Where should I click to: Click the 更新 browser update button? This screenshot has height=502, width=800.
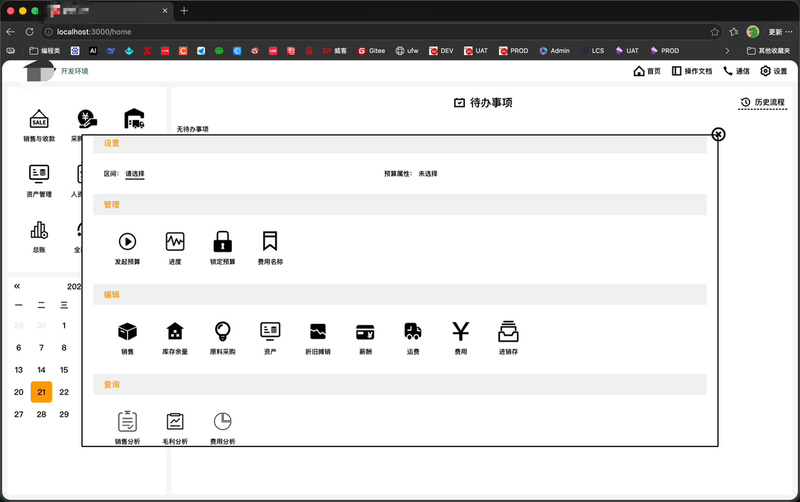coord(781,32)
